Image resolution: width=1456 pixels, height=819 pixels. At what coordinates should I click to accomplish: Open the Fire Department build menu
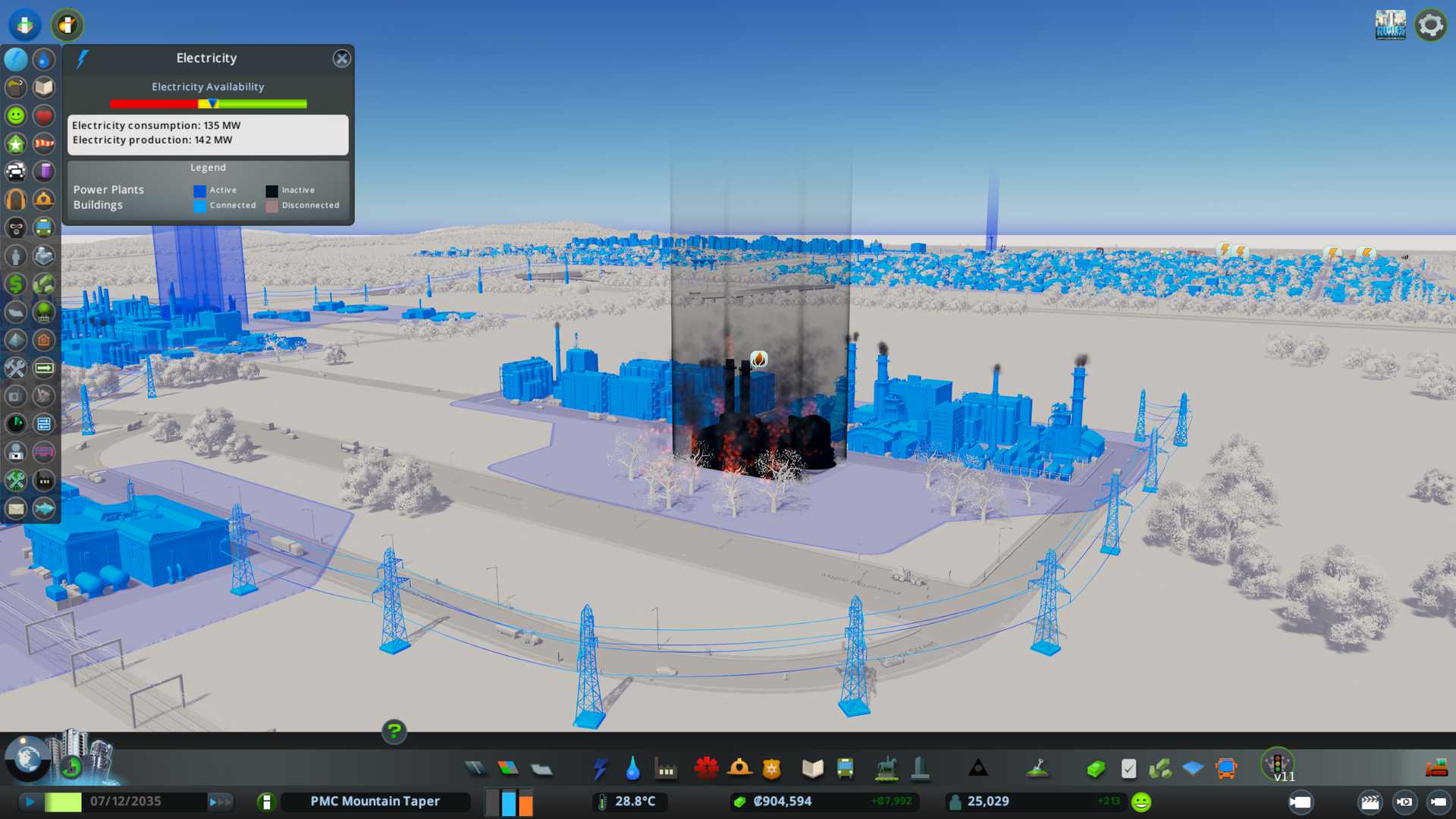739,769
